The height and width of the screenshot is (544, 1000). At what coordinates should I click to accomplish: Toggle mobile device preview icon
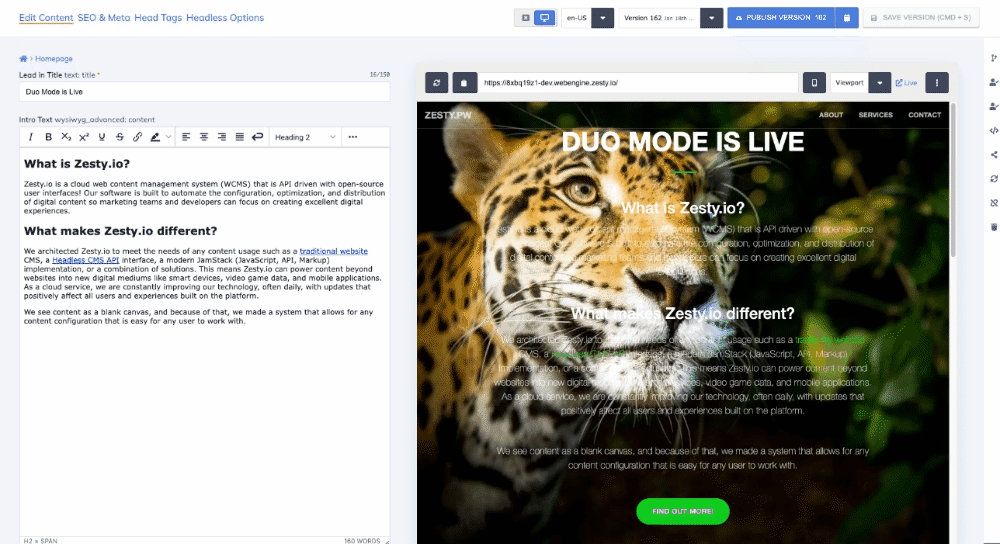tap(814, 82)
